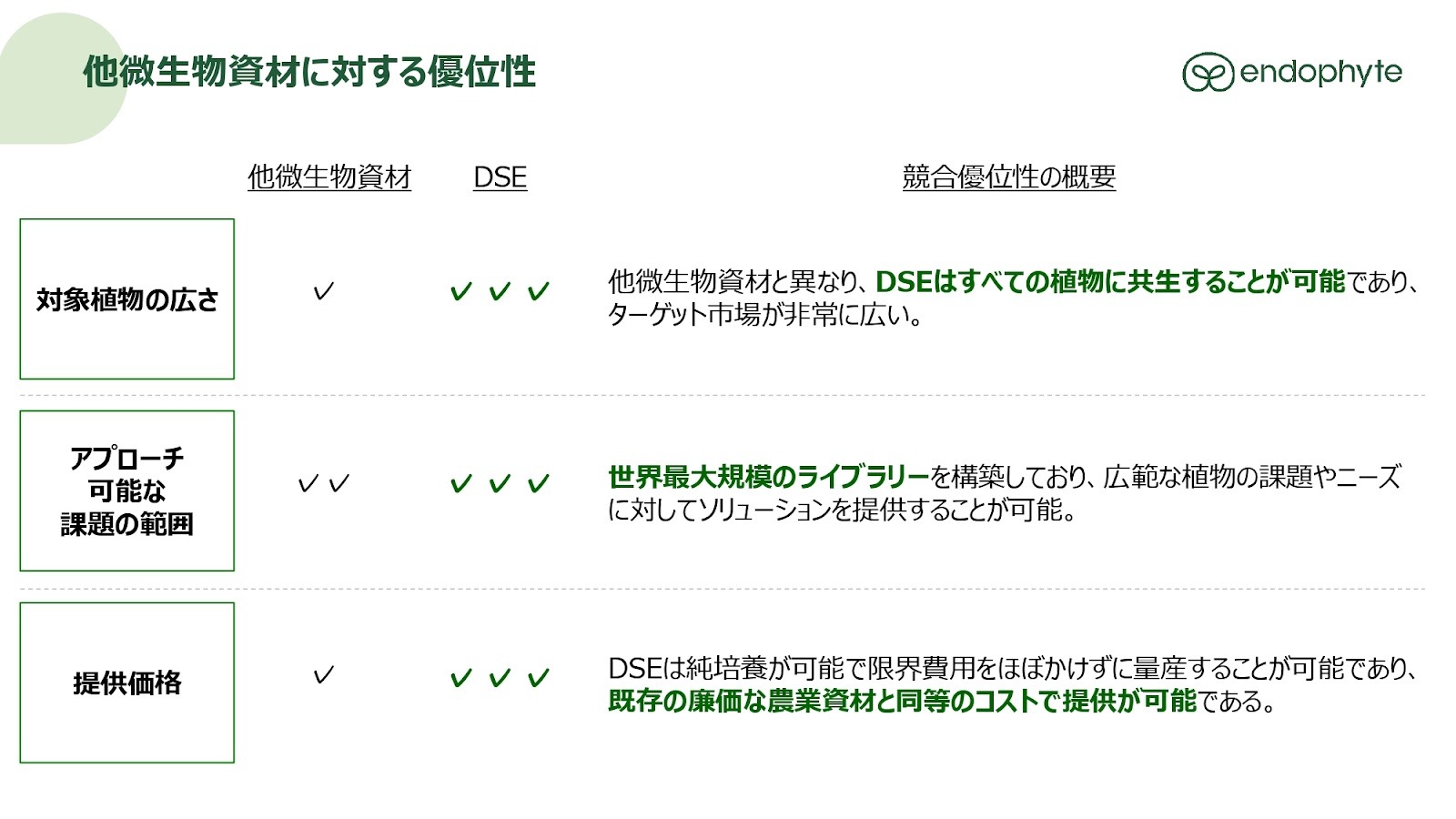
Task: Click the endophyte wordmark text
Action: pyautogui.click(x=1320, y=72)
